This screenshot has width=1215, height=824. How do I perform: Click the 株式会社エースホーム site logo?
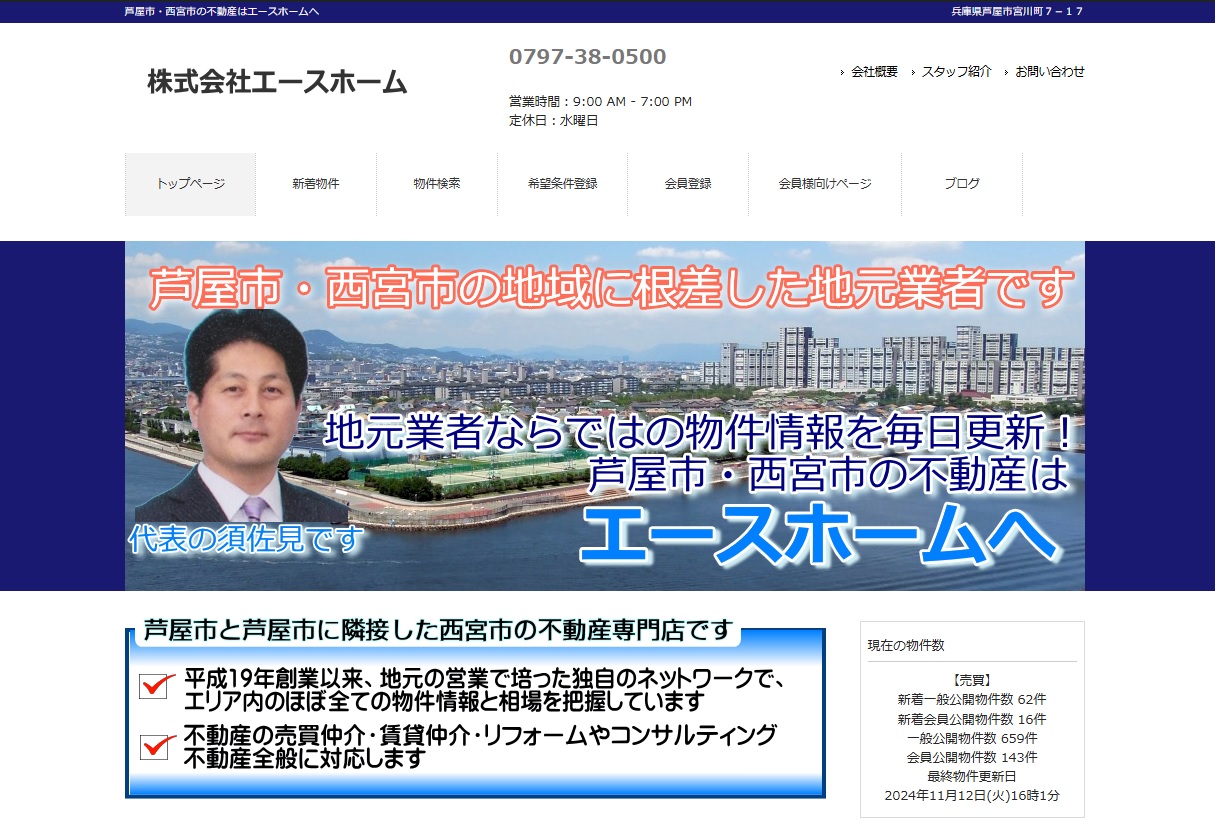(x=277, y=82)
